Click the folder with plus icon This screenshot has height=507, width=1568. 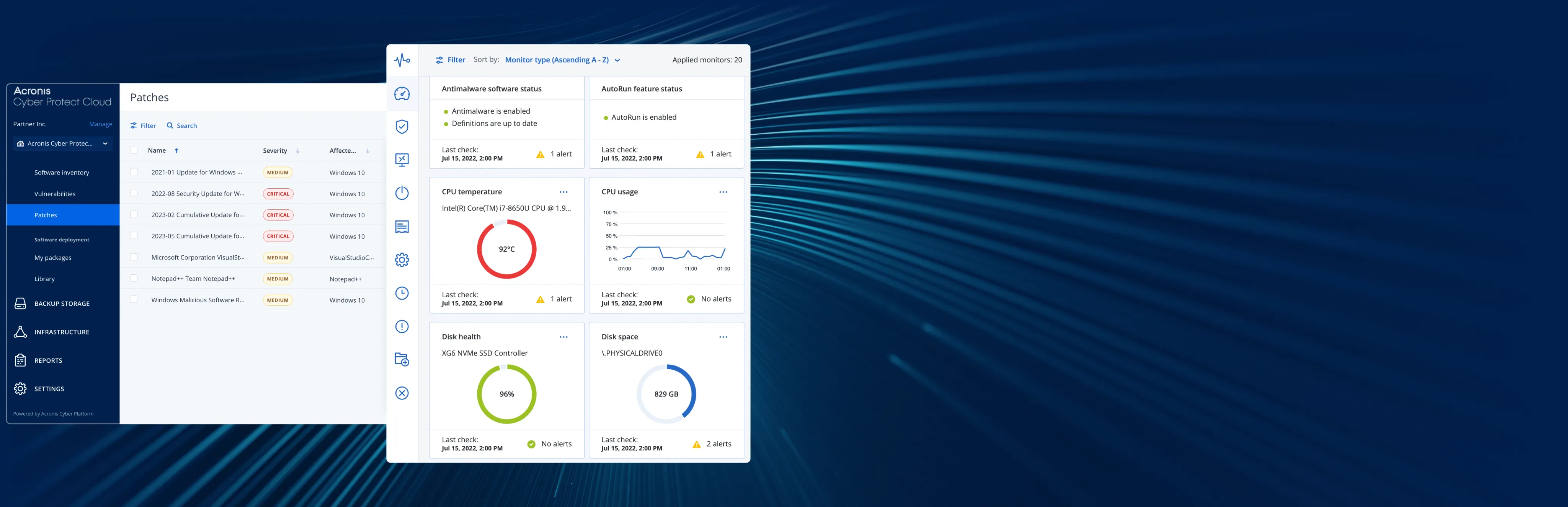point(402,360)
